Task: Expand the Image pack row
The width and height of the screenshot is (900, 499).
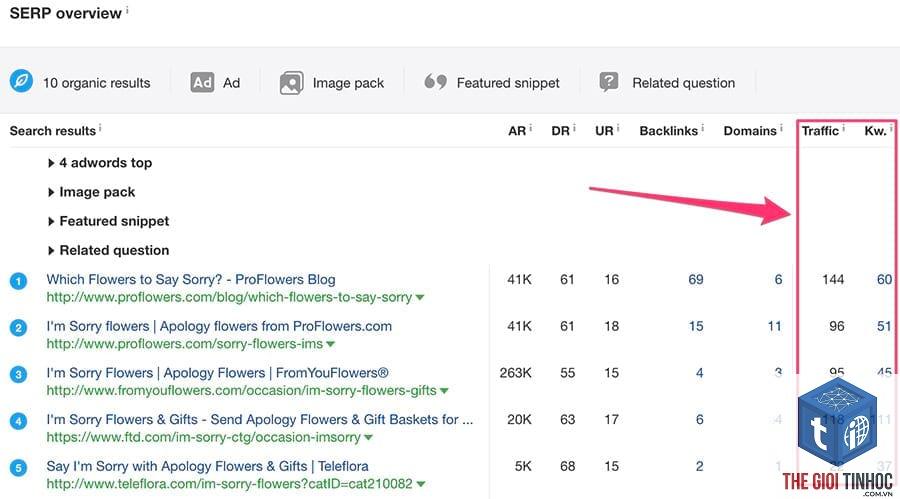Action: (92, 192)
